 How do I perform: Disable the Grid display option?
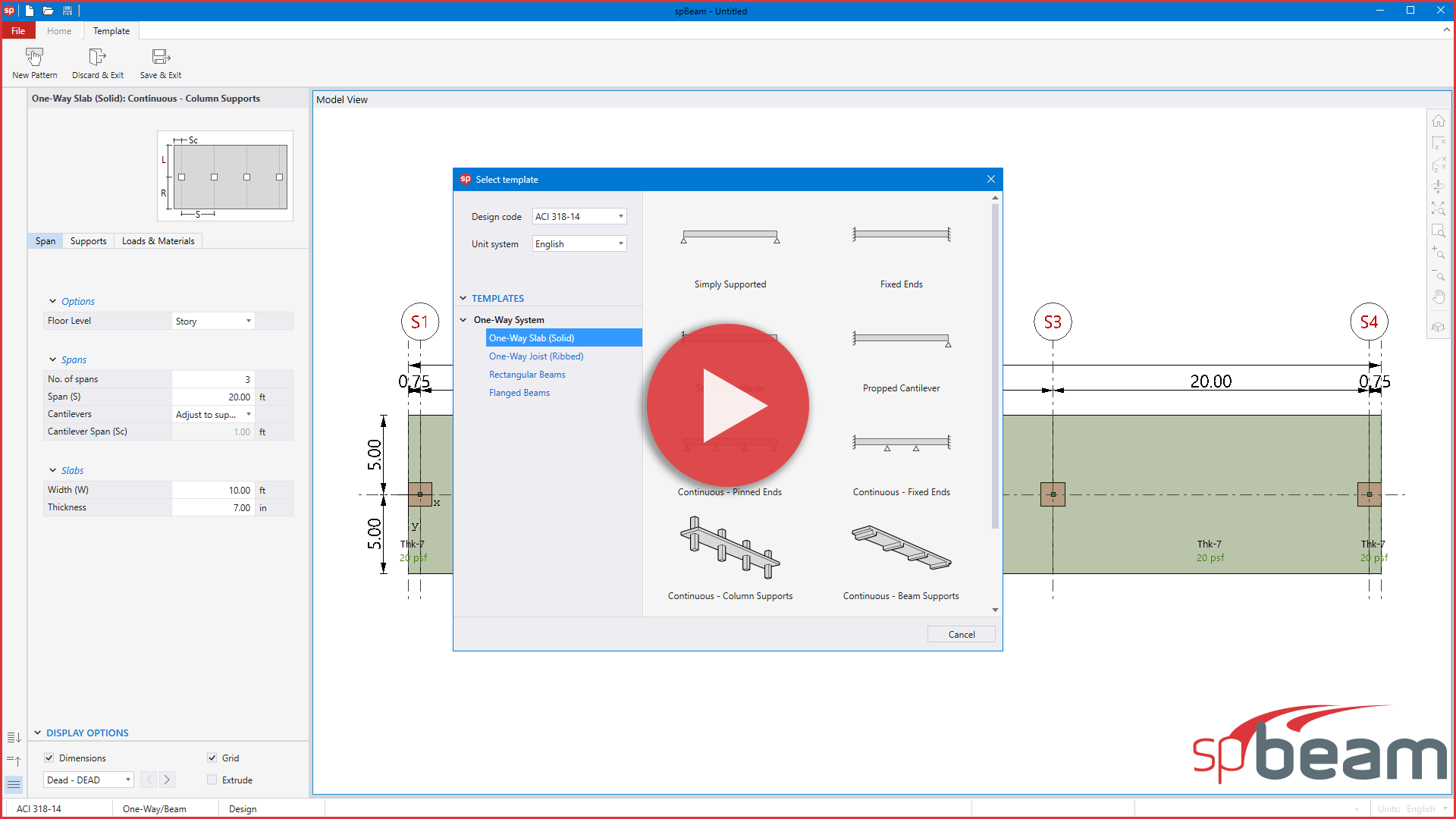point(212,758)
